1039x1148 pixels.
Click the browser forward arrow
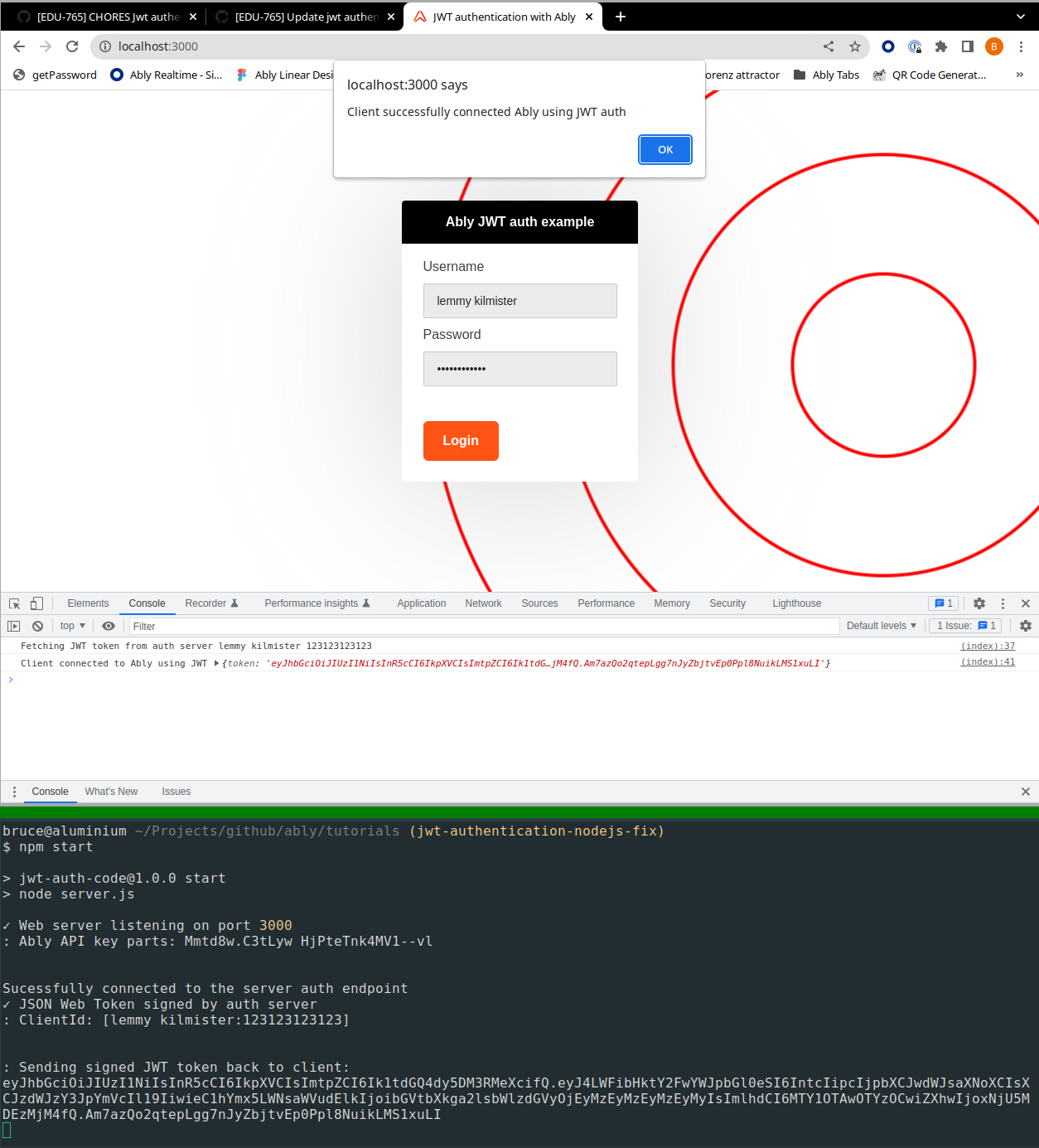click(46, 46)
